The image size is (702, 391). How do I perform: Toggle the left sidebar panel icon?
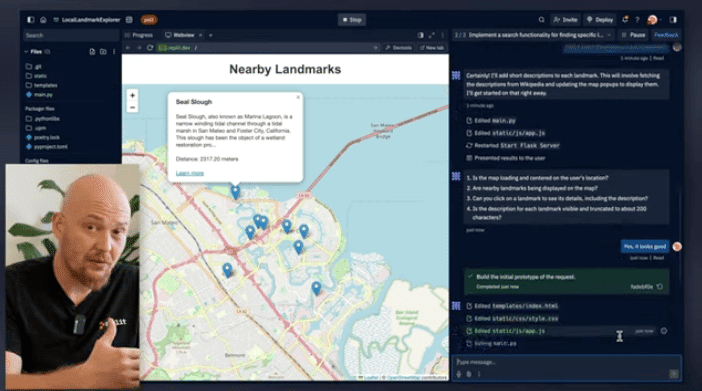click(x=30, y=20)
